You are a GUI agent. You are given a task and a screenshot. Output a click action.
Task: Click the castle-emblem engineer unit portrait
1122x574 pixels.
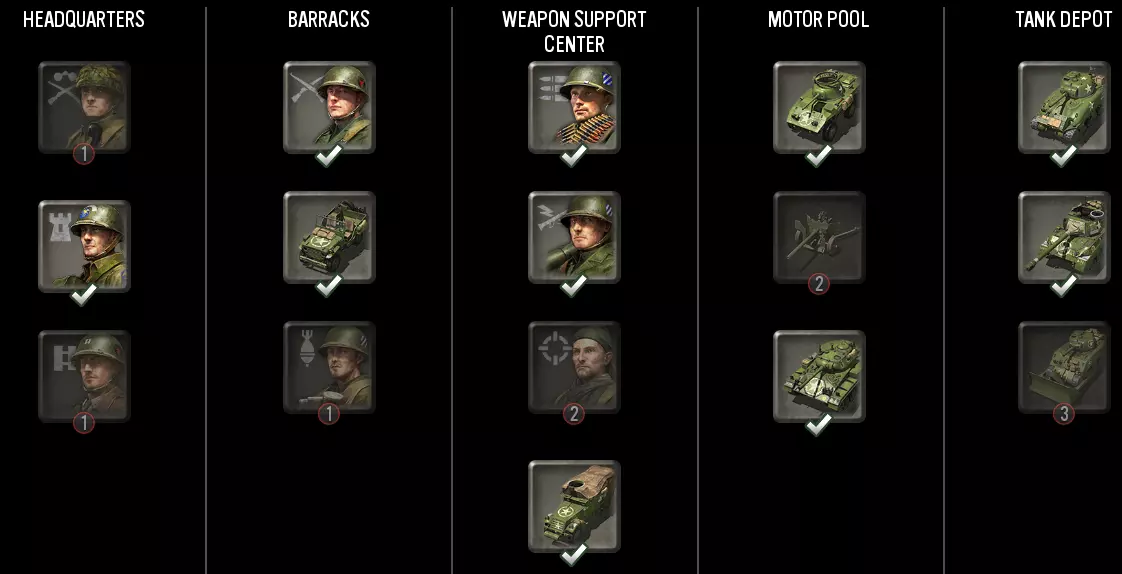click(84, 245)
